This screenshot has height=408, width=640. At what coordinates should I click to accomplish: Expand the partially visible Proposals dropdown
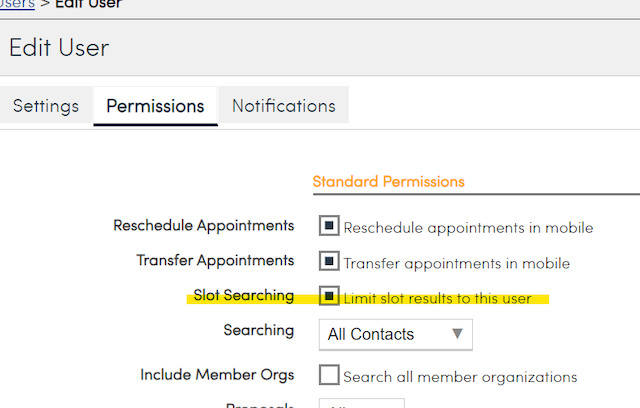pyautogui.click(x=361, y=403)
